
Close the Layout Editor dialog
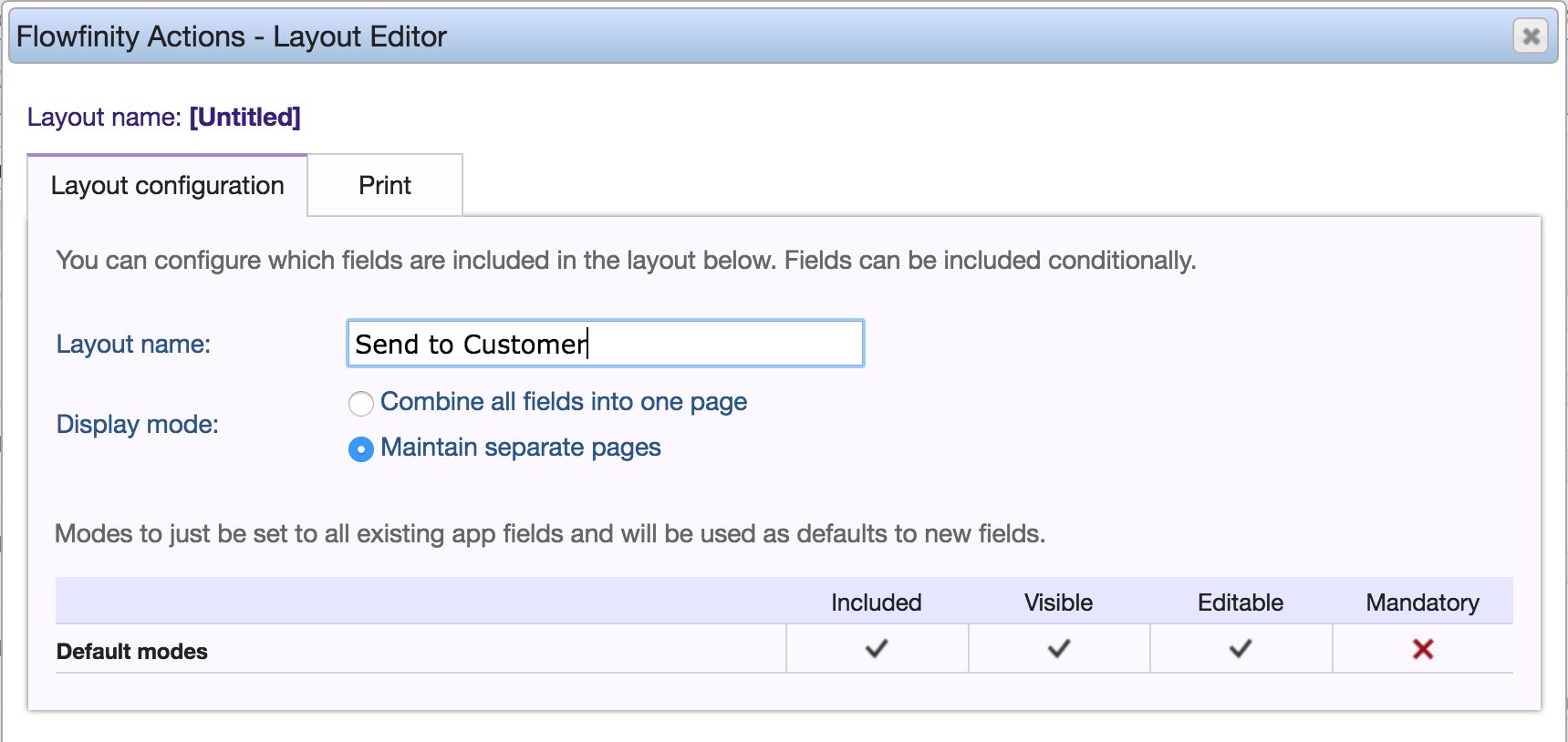coord(1531,36)
